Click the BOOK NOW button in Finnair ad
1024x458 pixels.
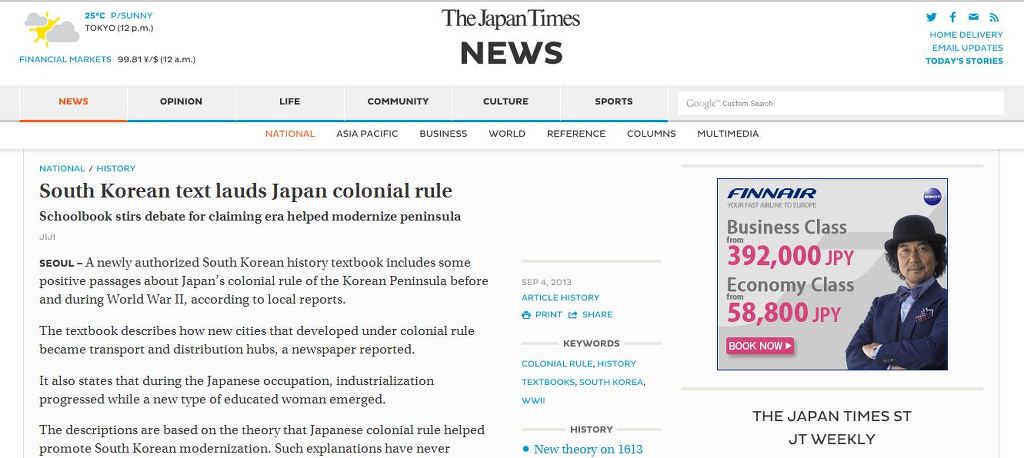click(760, 346)
